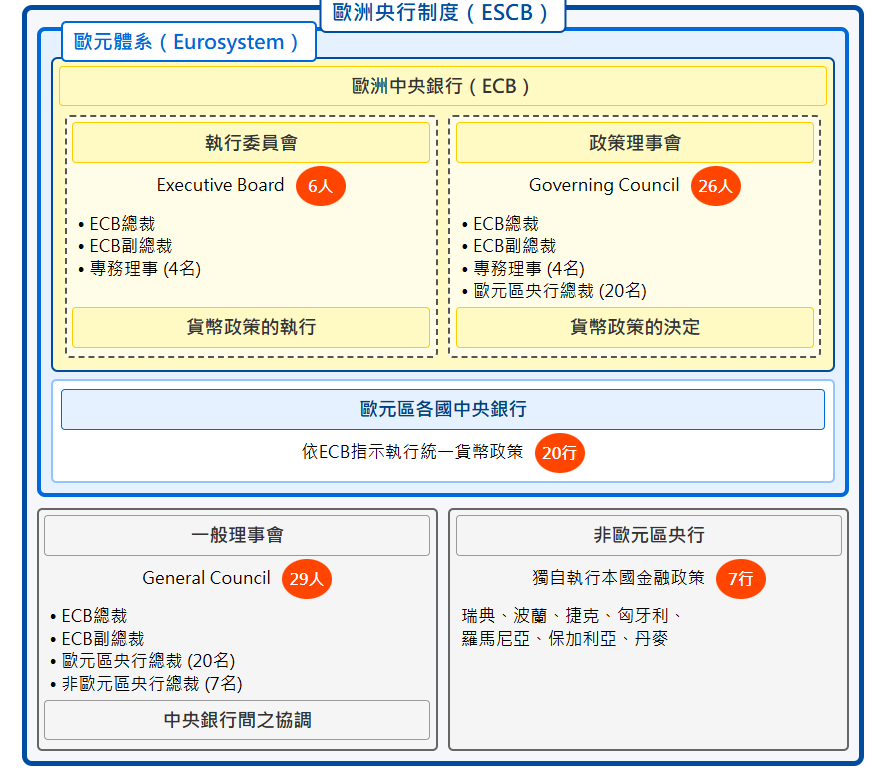Click ECB副總裁 under Executive Board
This screenshot has height=773, width=875.
[131, 246]
